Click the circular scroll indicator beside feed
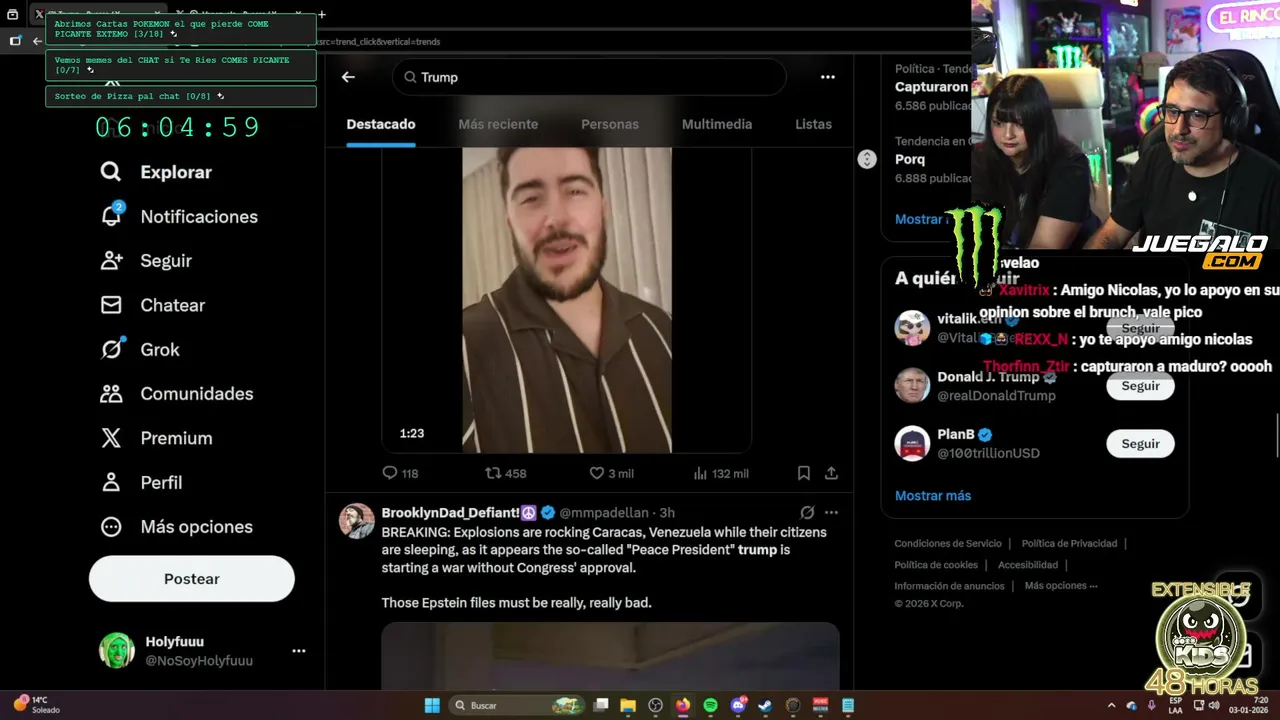 pyautogui.click(x=867, y=159)
